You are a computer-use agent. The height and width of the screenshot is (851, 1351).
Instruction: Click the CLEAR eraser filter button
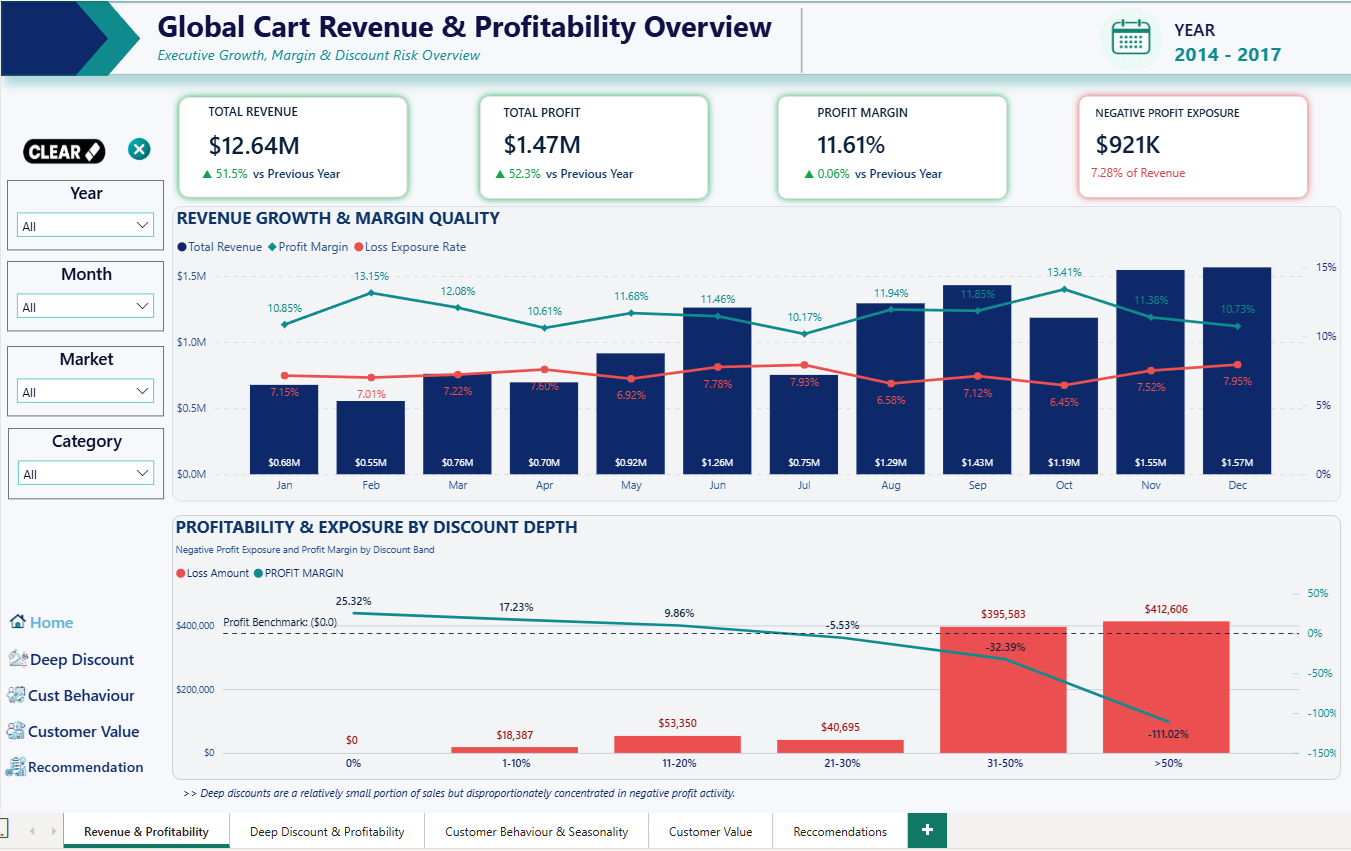tap(64, 151)
